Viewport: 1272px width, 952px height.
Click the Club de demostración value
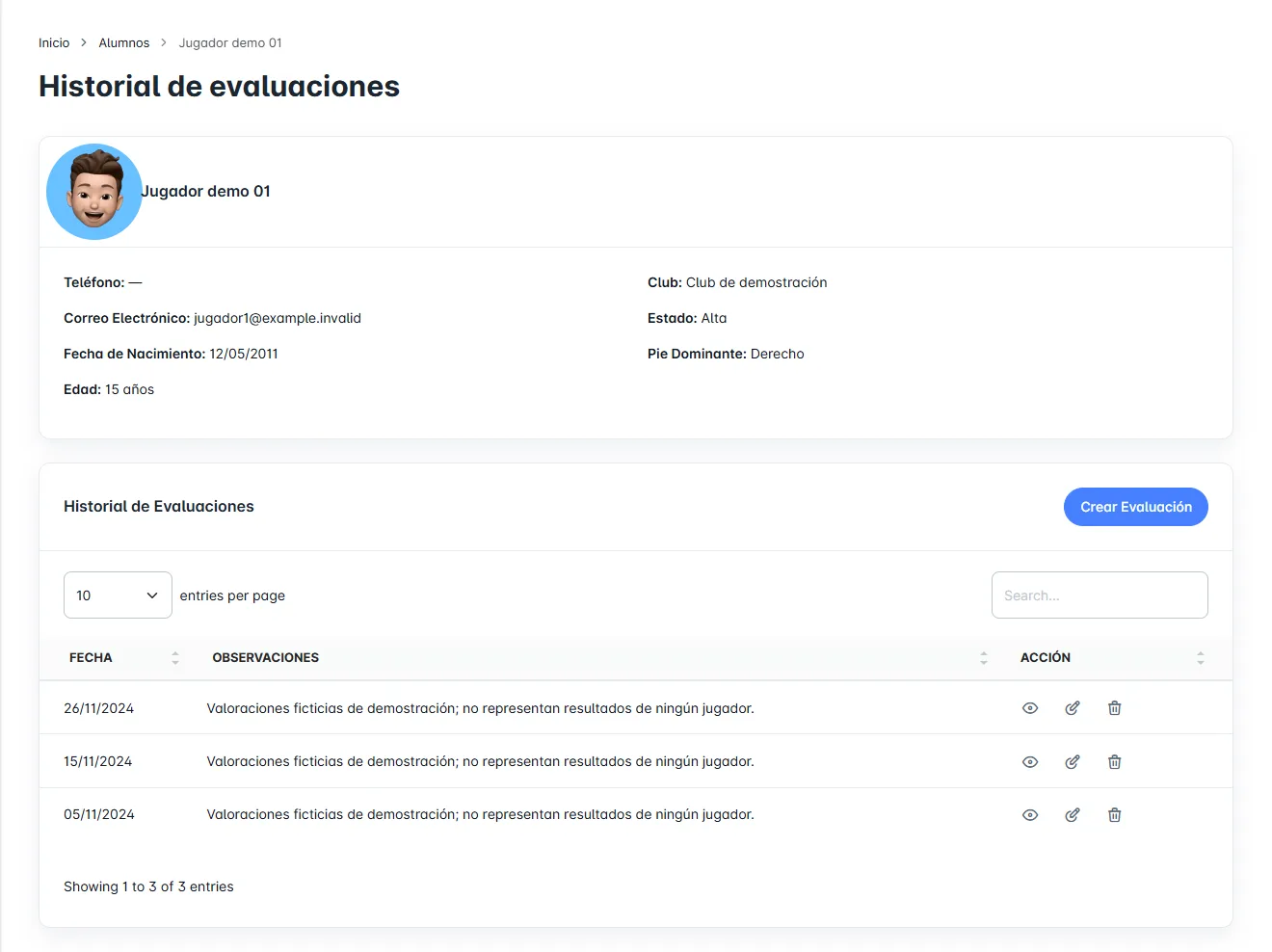click(x=756, y=282)
